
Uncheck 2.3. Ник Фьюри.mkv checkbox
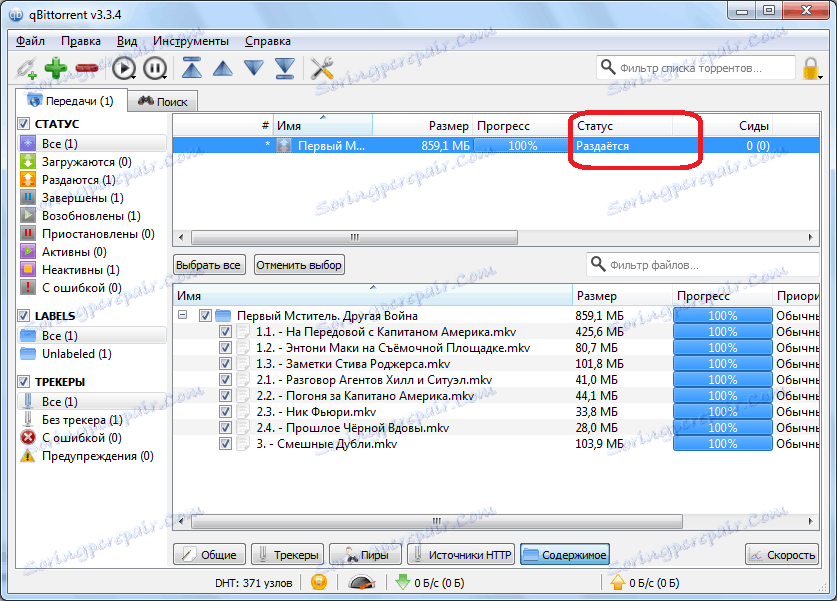(225, 412)
